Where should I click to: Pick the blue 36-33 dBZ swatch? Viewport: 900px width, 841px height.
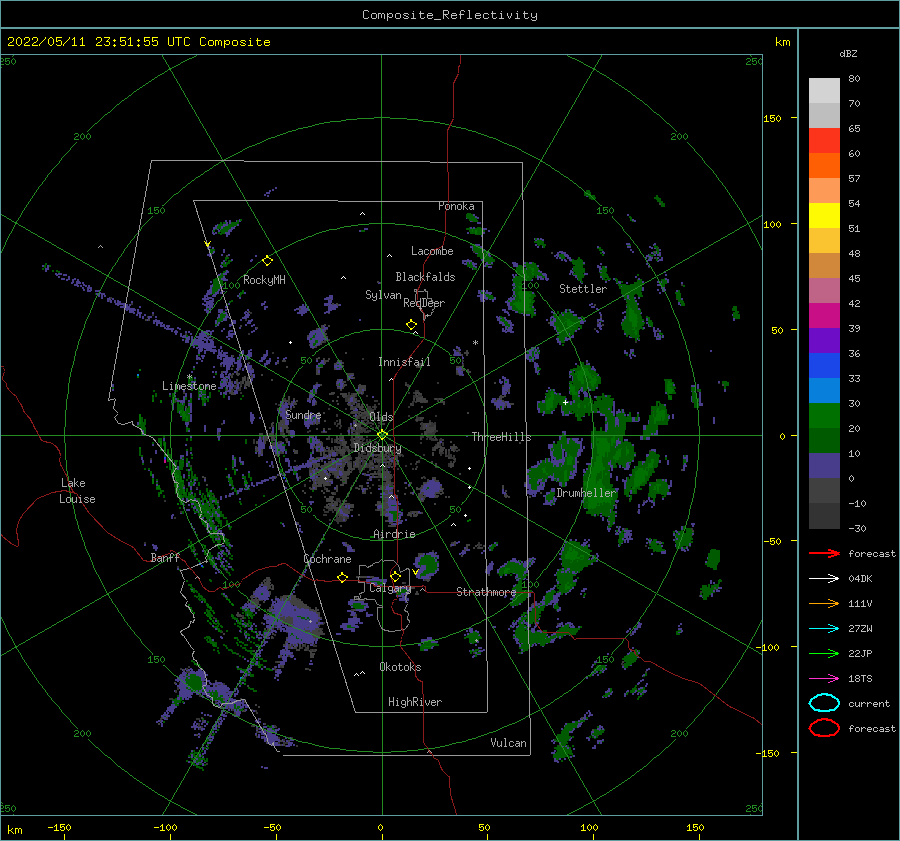824,366
